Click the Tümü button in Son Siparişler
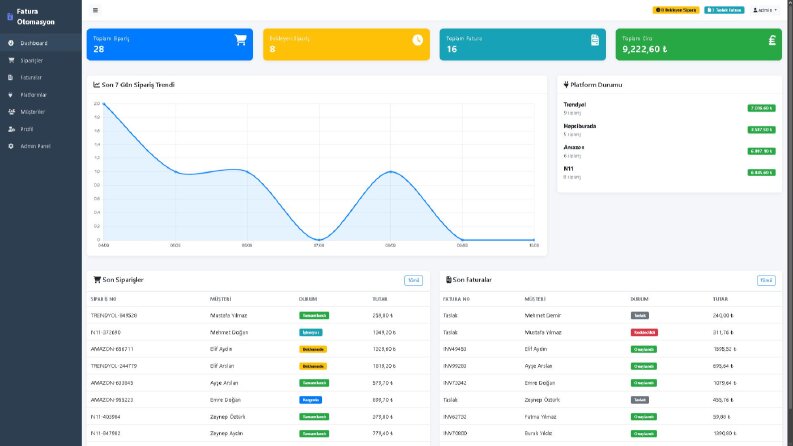This screenshot has height=446, width=793. pos(413,280)
